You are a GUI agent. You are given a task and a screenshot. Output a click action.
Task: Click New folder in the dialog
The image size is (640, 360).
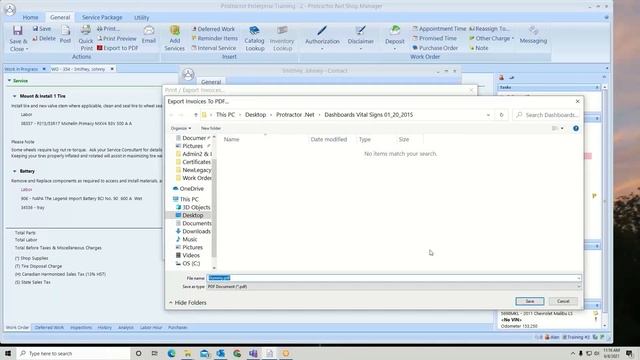(x=211, y=128)
